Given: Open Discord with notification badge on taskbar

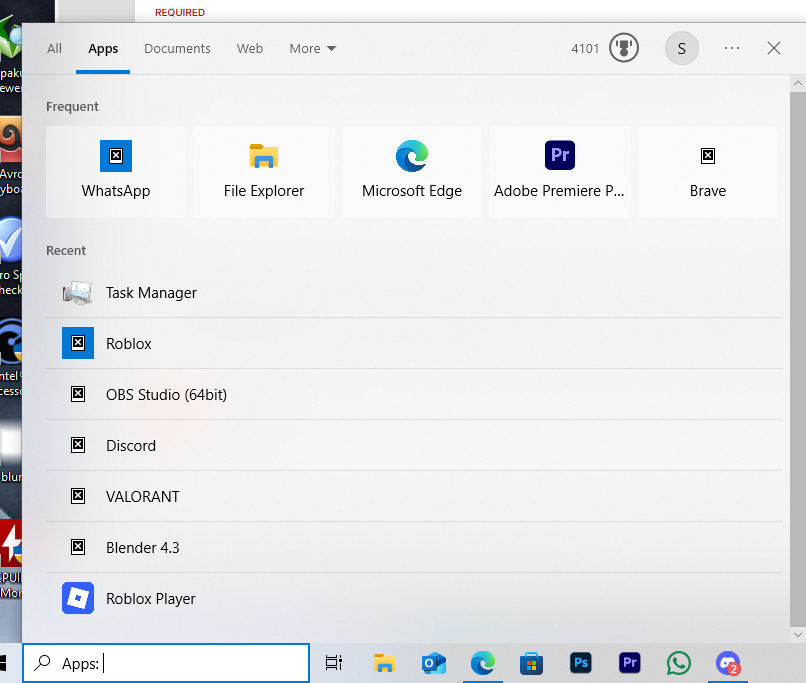Looking at the screenshot, I should tap(728, 663).
